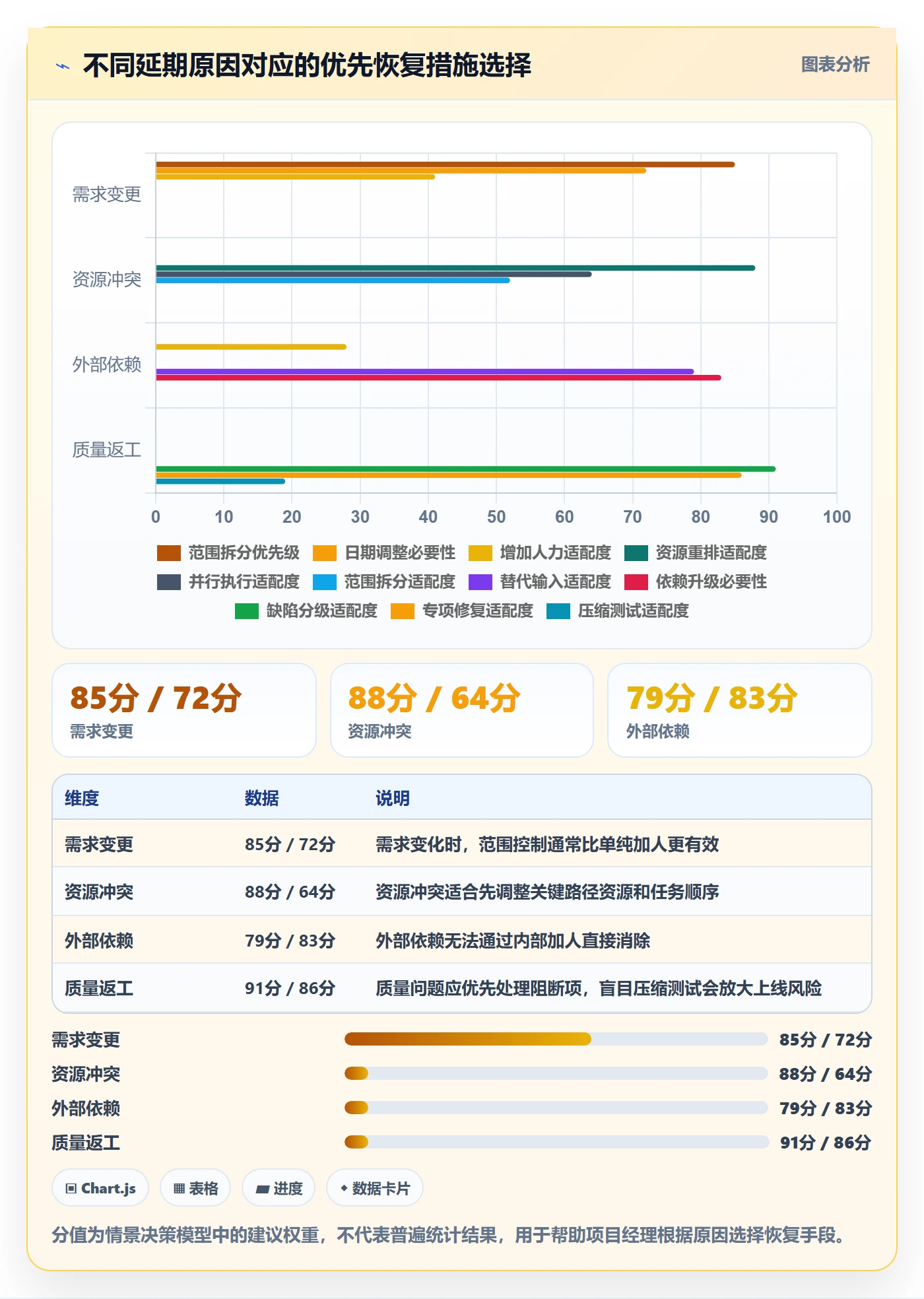Screen dimensions: 924x1299
Task: Click the 需求变更 progress bar
Action: tap(556, 1039)
